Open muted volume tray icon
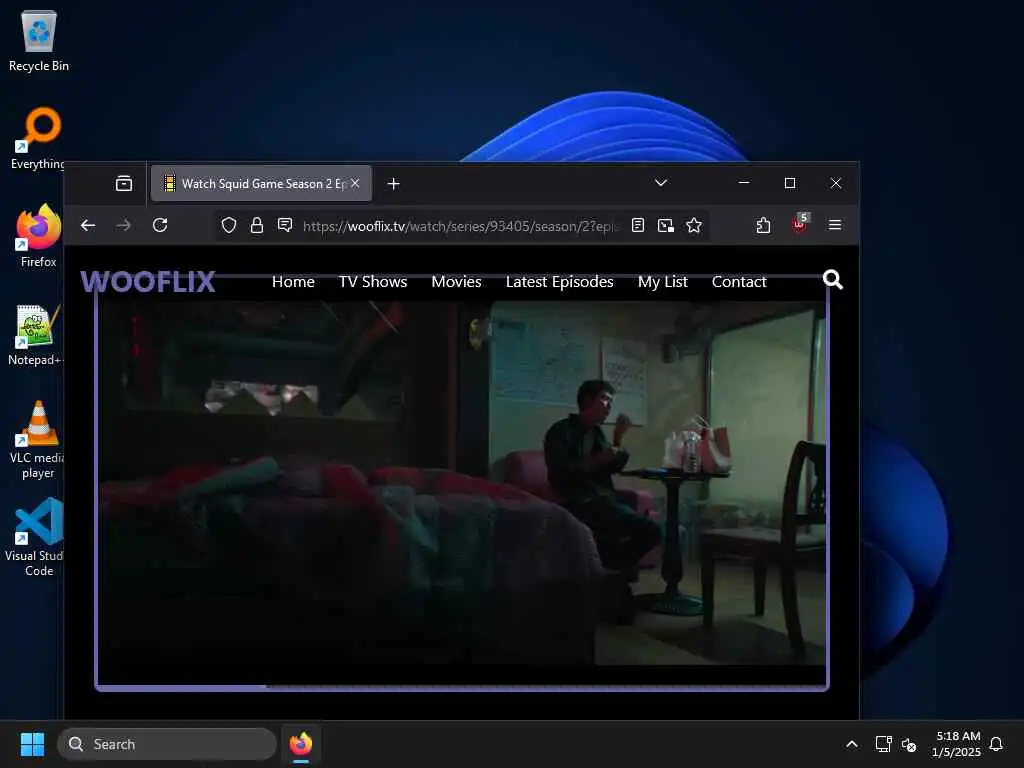The width and height of the screenshot is (1024, 768). click(x=908, y=744)
